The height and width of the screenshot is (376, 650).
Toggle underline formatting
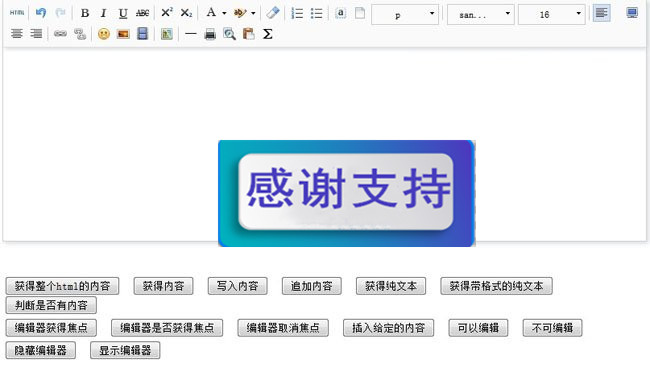point(123,13)
